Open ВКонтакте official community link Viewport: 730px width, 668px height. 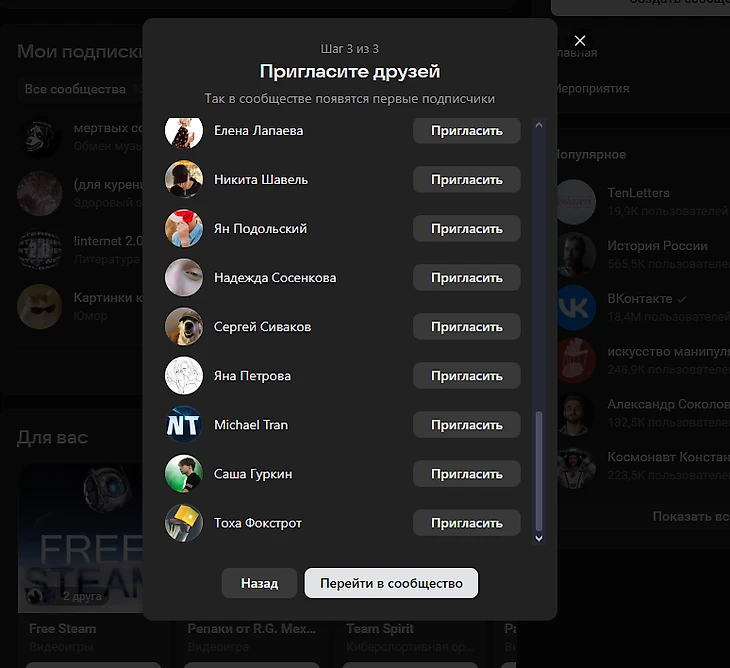pyautogui.click(x=639, y=298)
